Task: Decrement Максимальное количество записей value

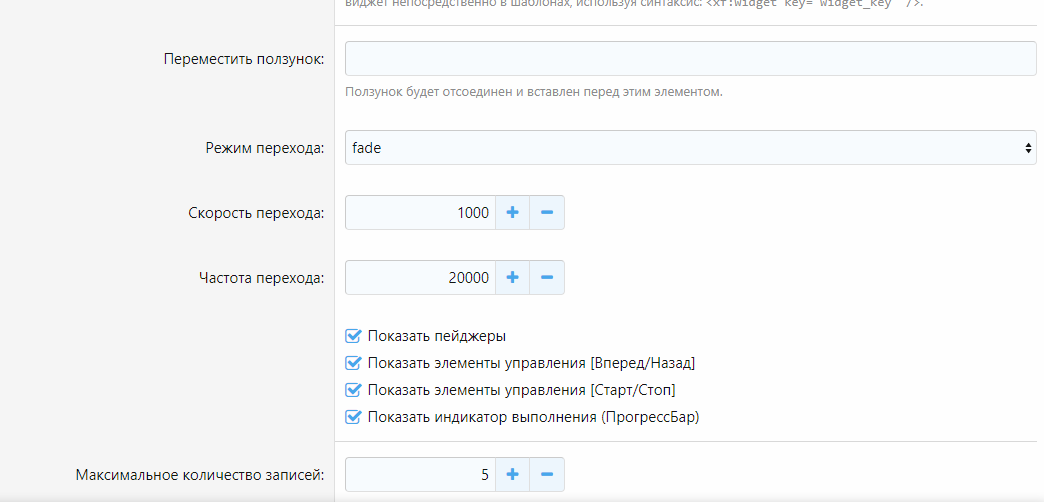Action: [x=547, y=475]
